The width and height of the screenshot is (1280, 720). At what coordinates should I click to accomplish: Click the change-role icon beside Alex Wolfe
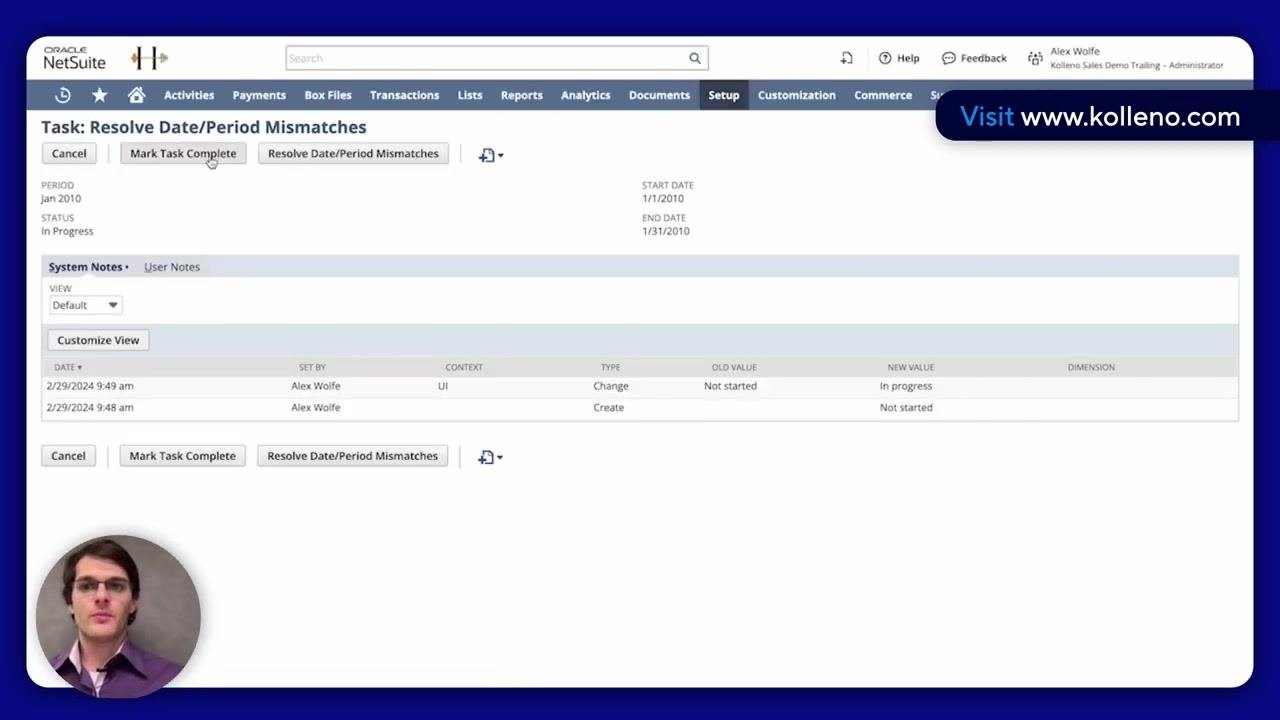click(x=1035, y=58)
